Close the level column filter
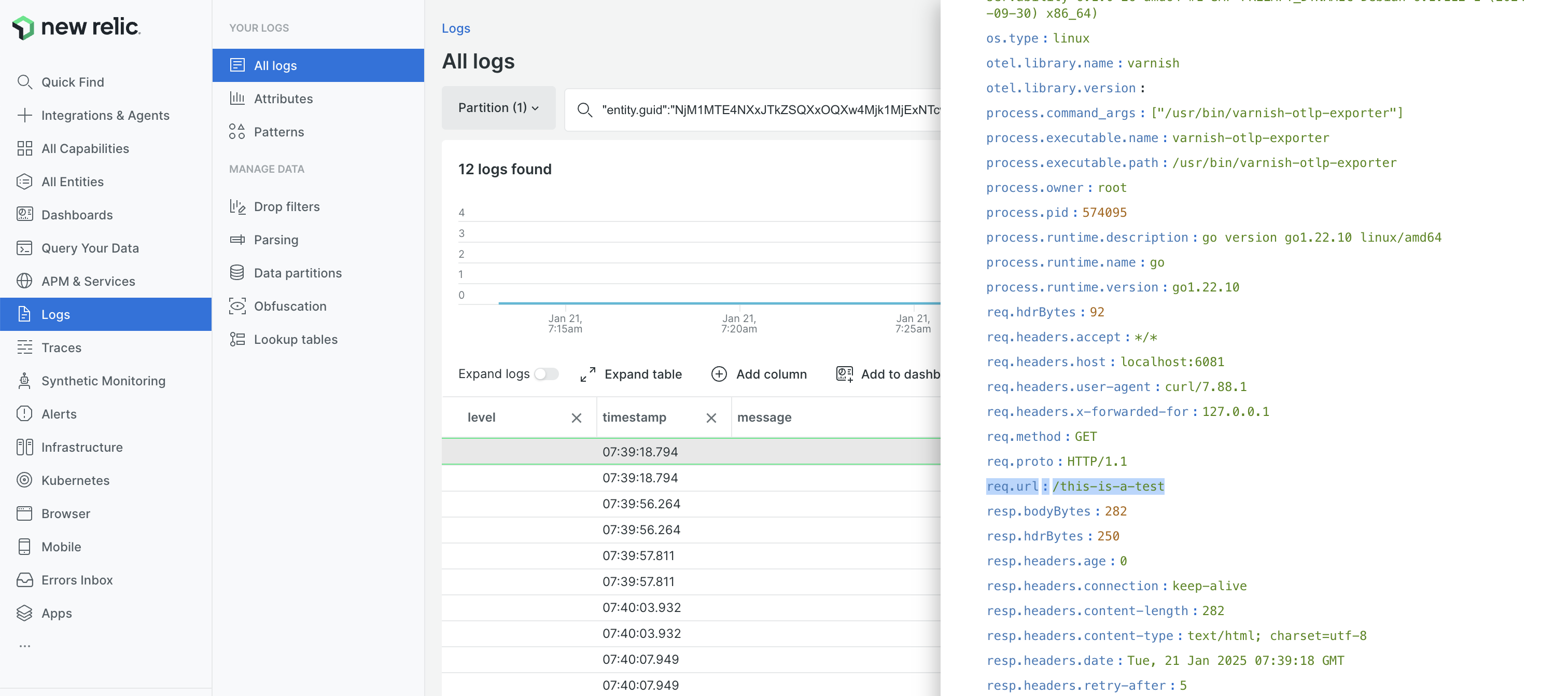 pyautogui.click(x=576, y=417)
